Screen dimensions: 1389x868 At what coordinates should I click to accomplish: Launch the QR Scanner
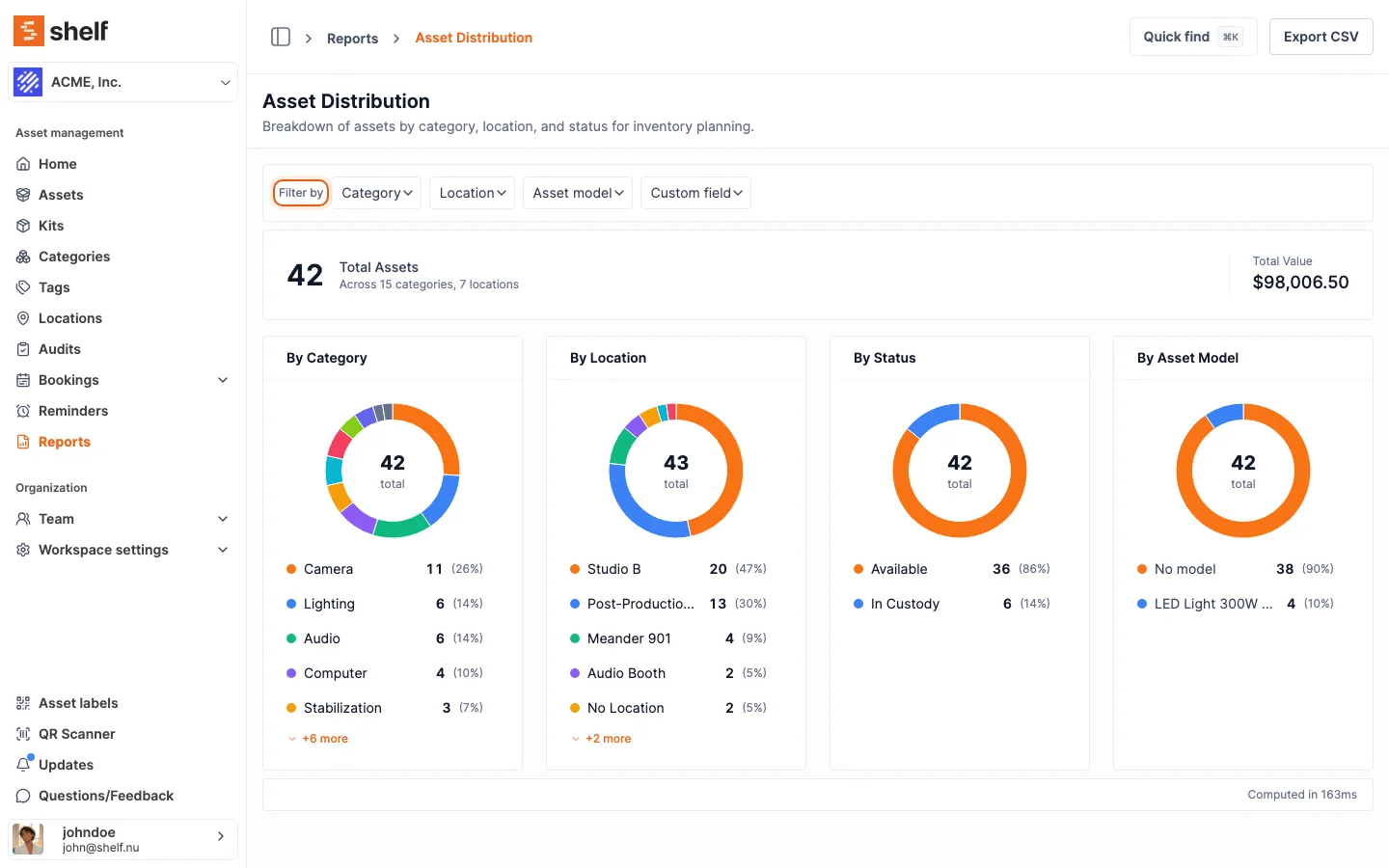click(123, 734)
